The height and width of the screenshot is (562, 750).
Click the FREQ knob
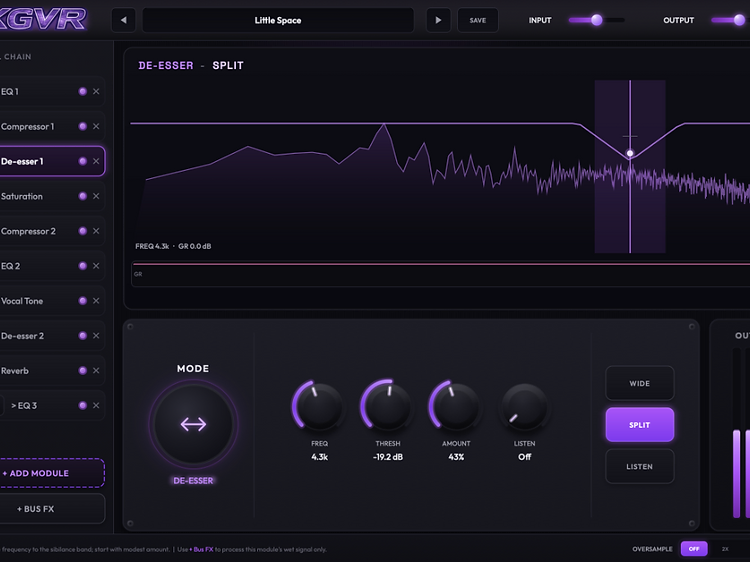click(319, 407)
